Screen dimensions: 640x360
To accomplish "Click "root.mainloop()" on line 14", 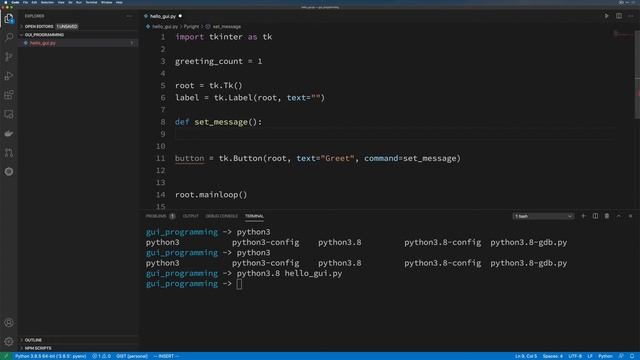I will [x=211, y=195].
